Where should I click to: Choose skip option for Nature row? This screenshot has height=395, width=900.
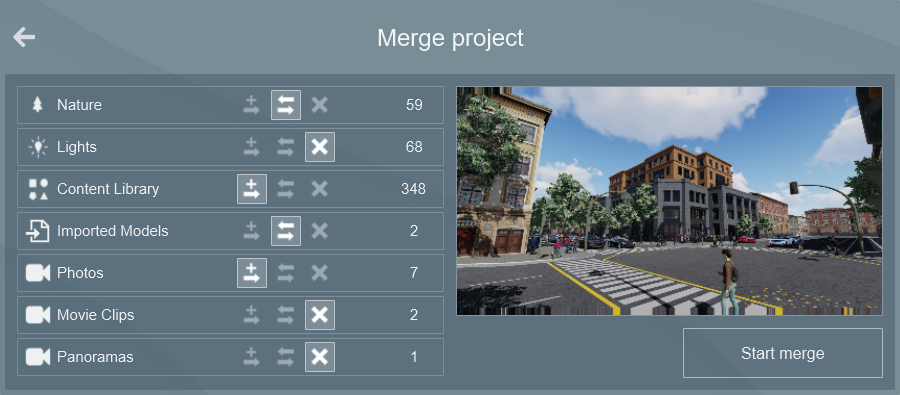320,105
